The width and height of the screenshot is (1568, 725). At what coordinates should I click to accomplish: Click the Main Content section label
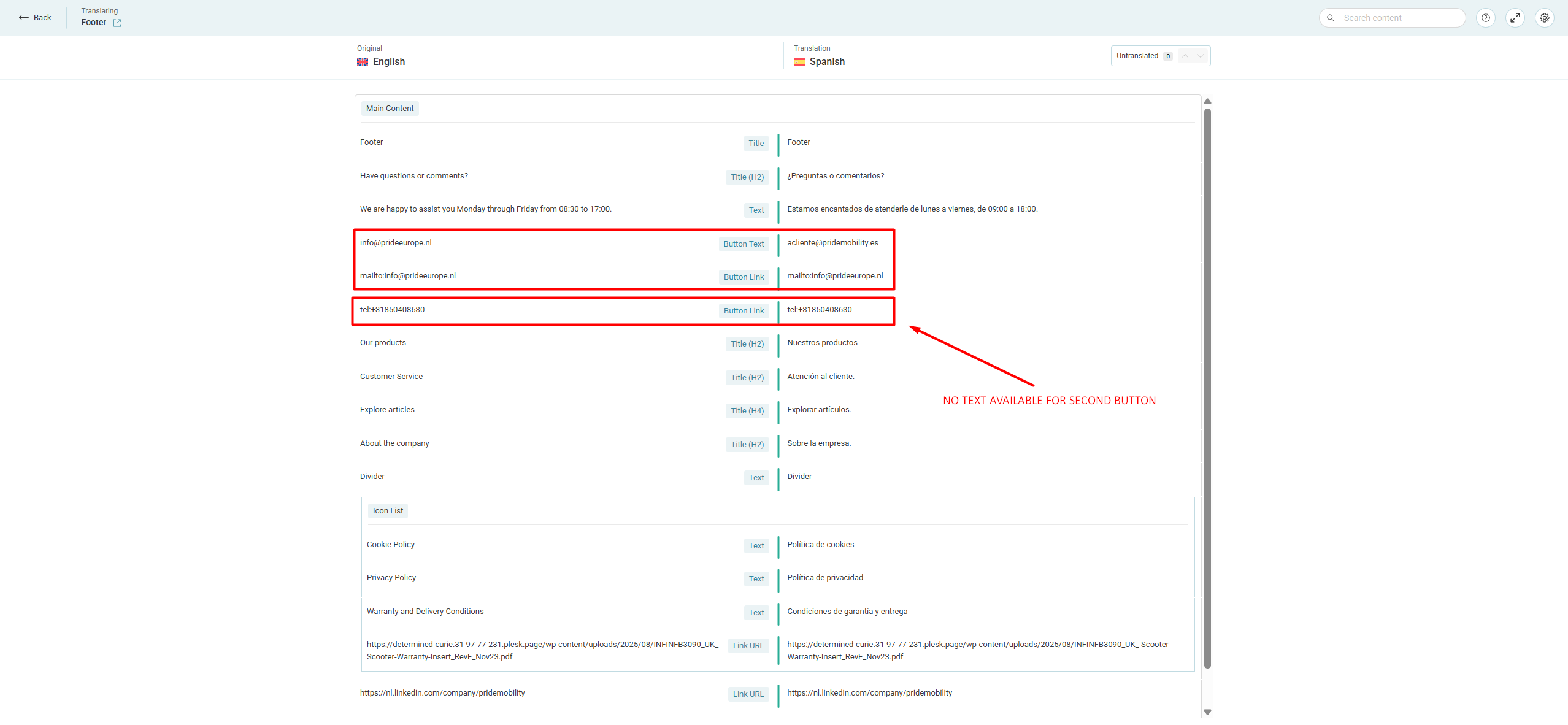coord(390,109)
